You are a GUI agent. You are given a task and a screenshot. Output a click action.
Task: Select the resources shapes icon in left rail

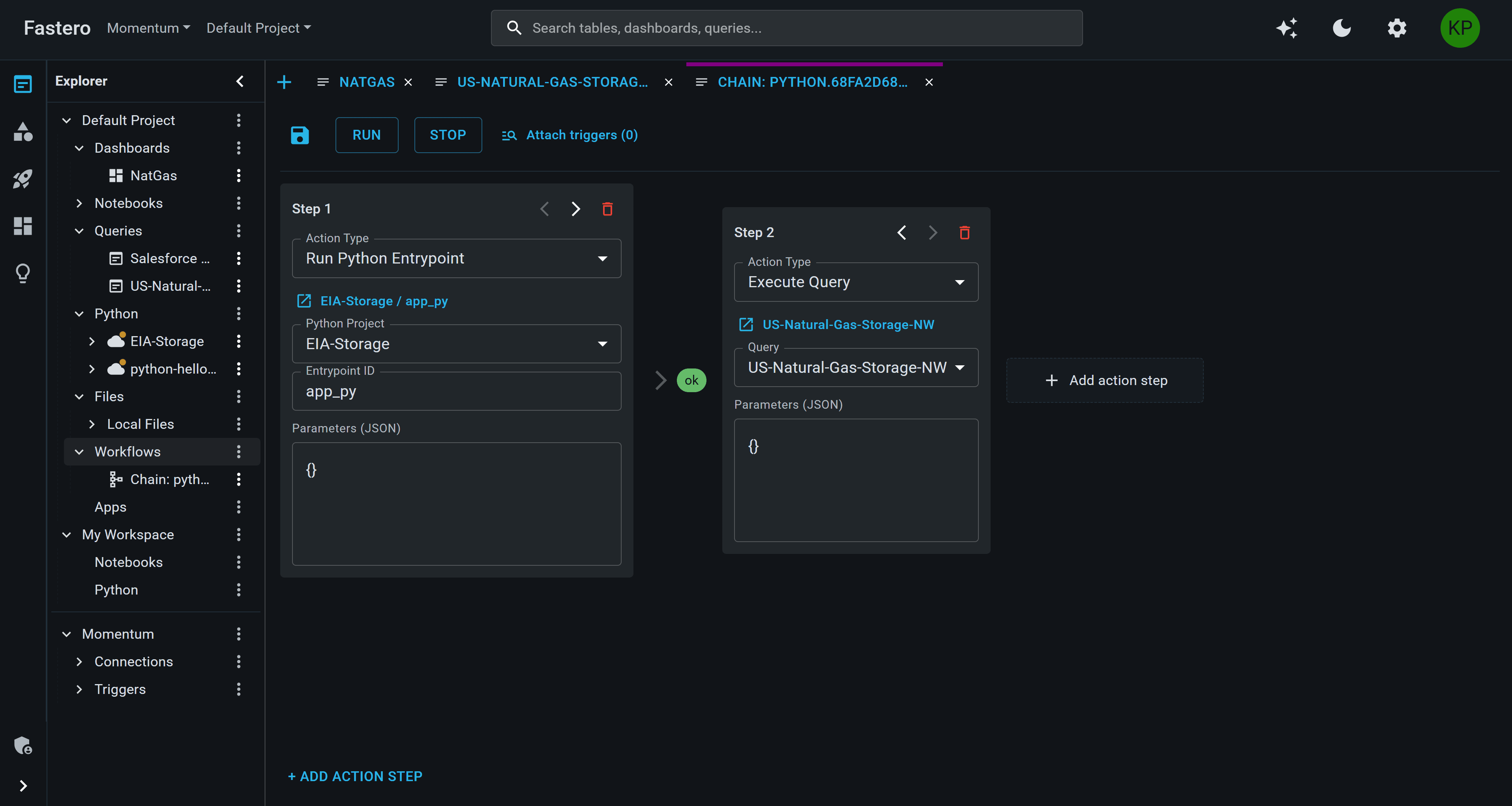point(22,132)
